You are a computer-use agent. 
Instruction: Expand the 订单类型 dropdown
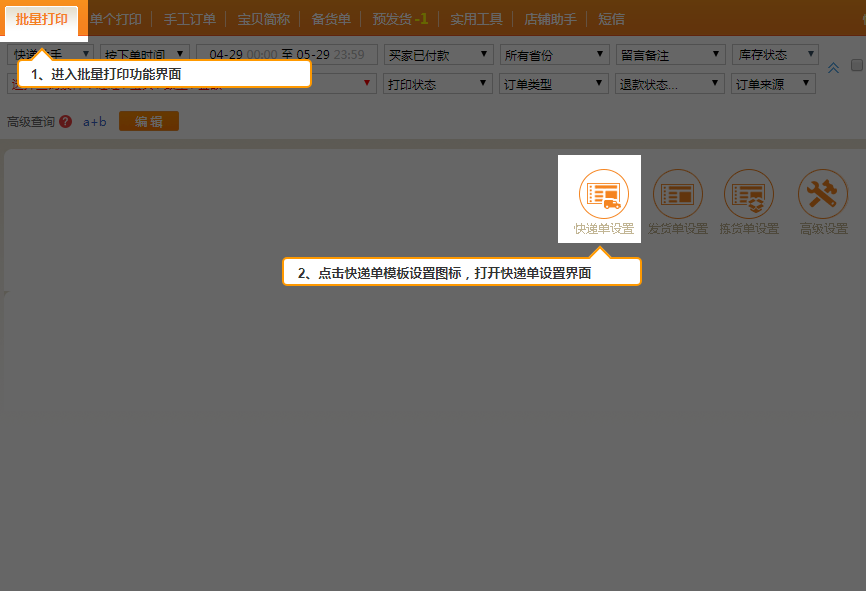tap(555, 85)
